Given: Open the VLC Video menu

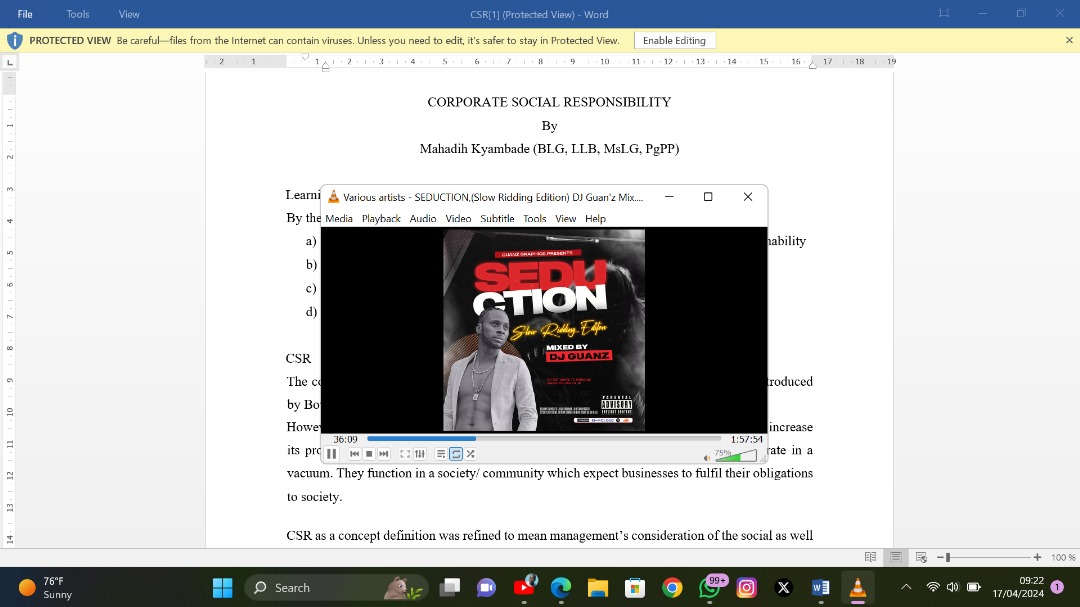Looking at the screenshot, I should coord(458,218).
